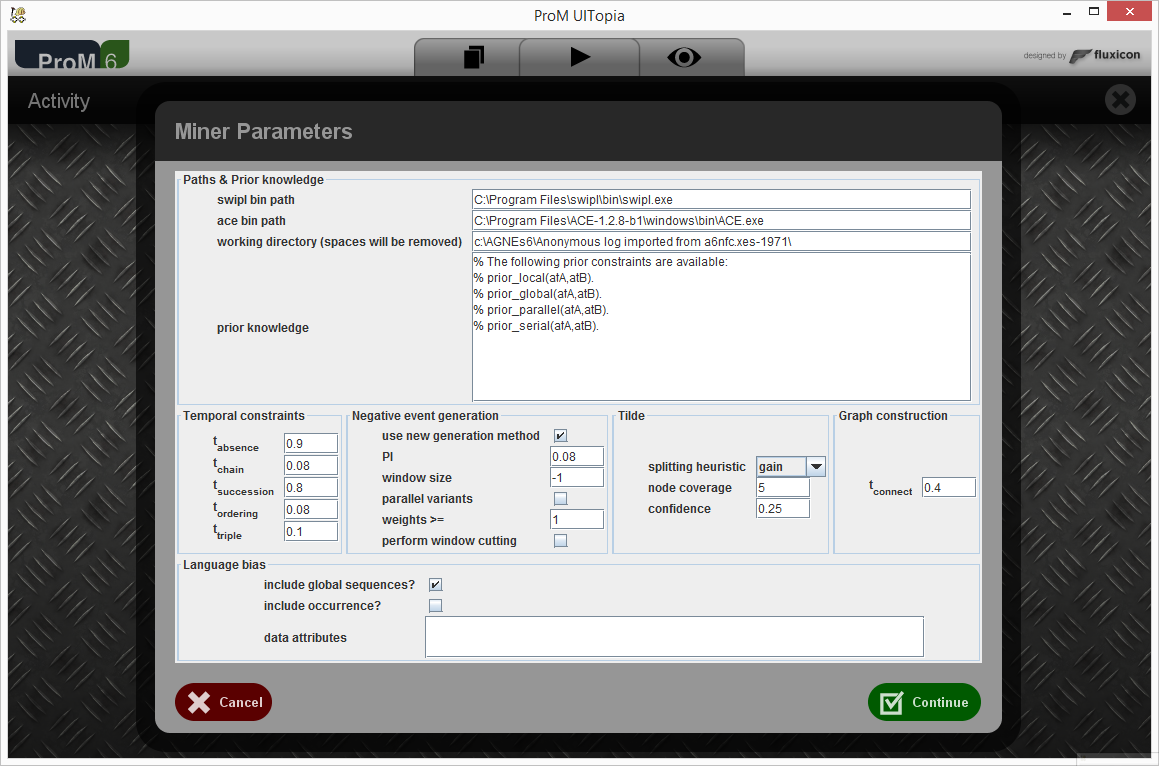Click the '% prior_global(atA,atB).' line

pyautogui.click(x=538, y=294)
